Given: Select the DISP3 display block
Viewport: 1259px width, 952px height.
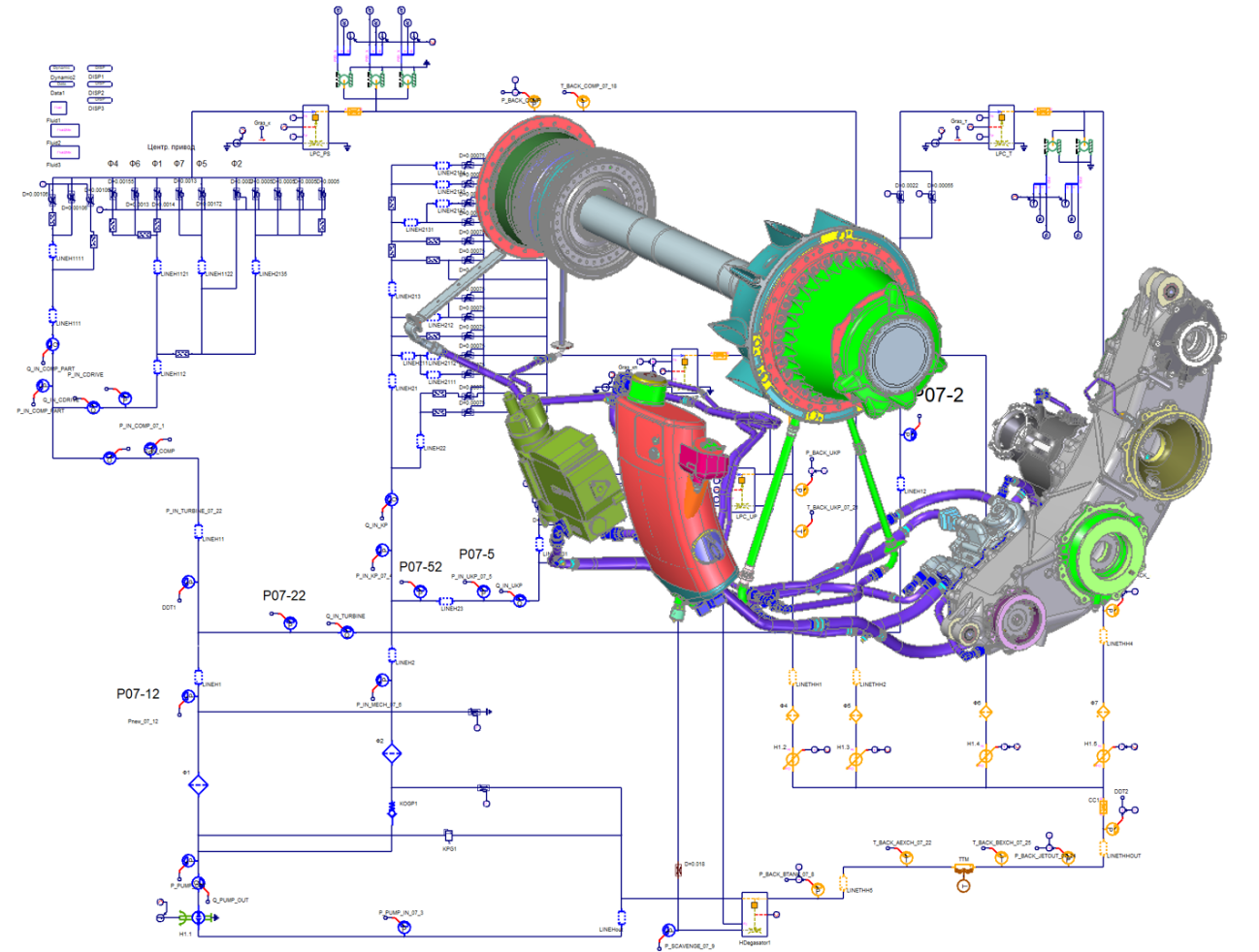Looking at the screenshot, I should [x=99, y=100].
